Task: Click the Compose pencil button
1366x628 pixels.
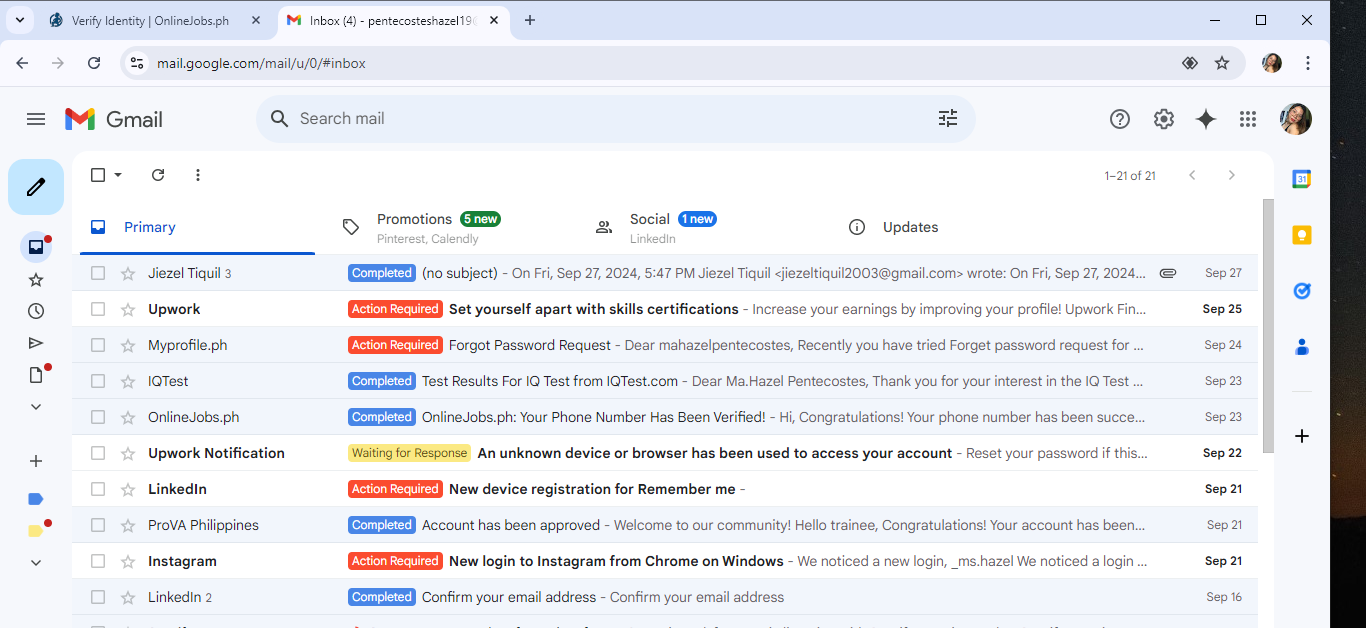Action: 36,187
